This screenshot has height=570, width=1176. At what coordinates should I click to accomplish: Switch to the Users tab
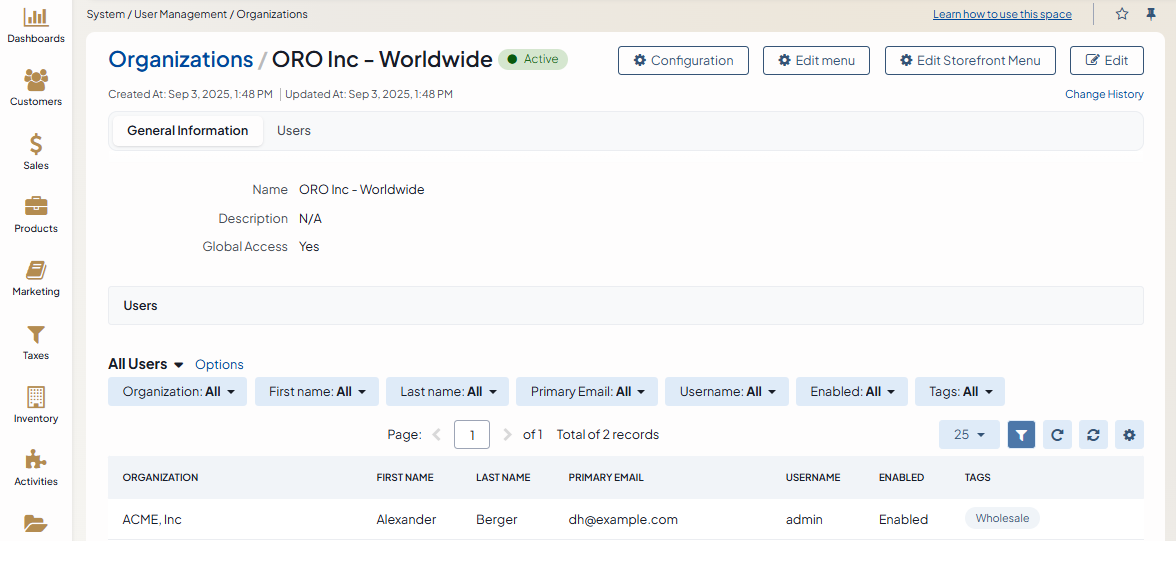[294, 131]
